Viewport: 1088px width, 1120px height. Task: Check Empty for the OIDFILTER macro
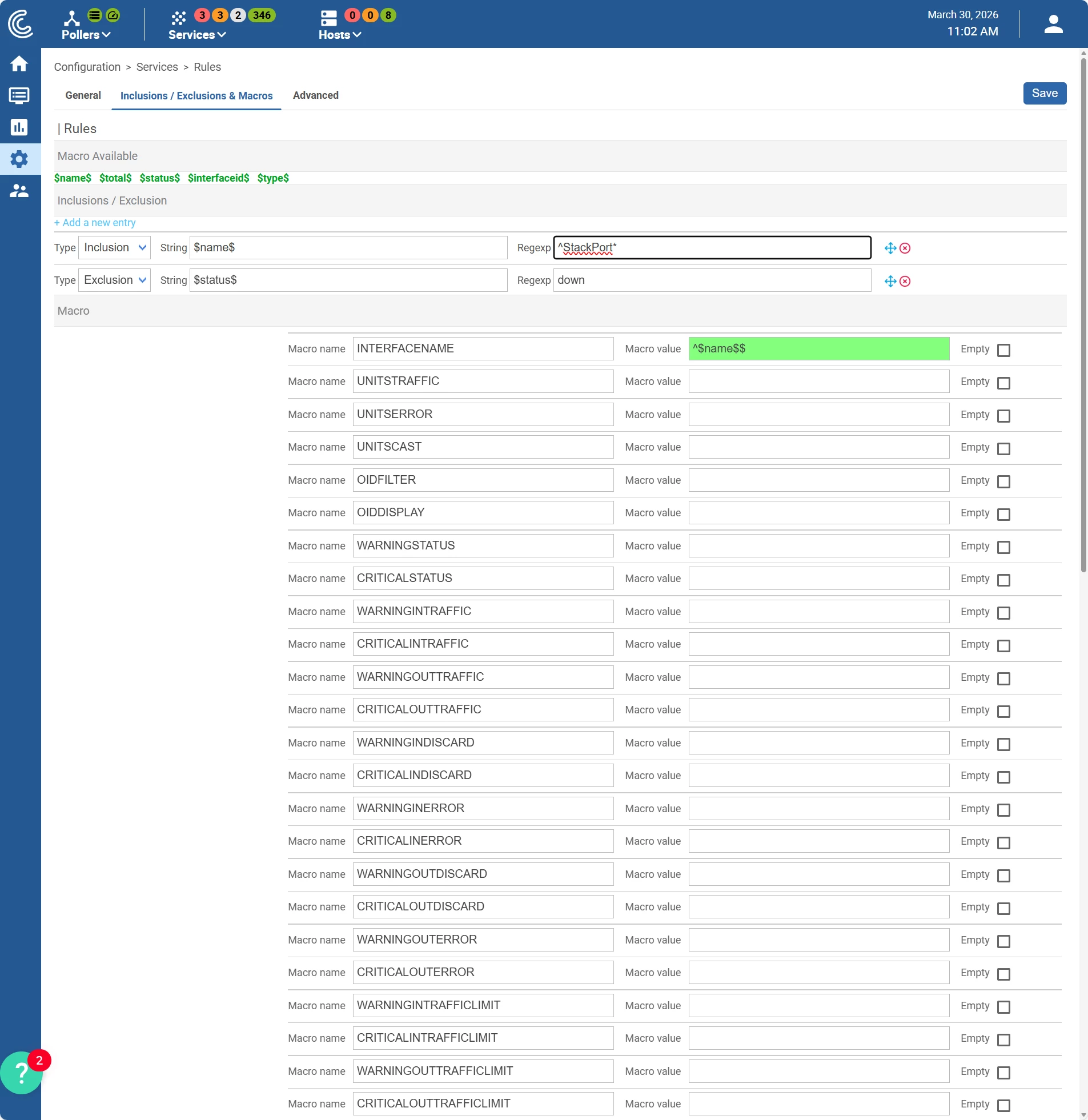[x=1003, y=481]
